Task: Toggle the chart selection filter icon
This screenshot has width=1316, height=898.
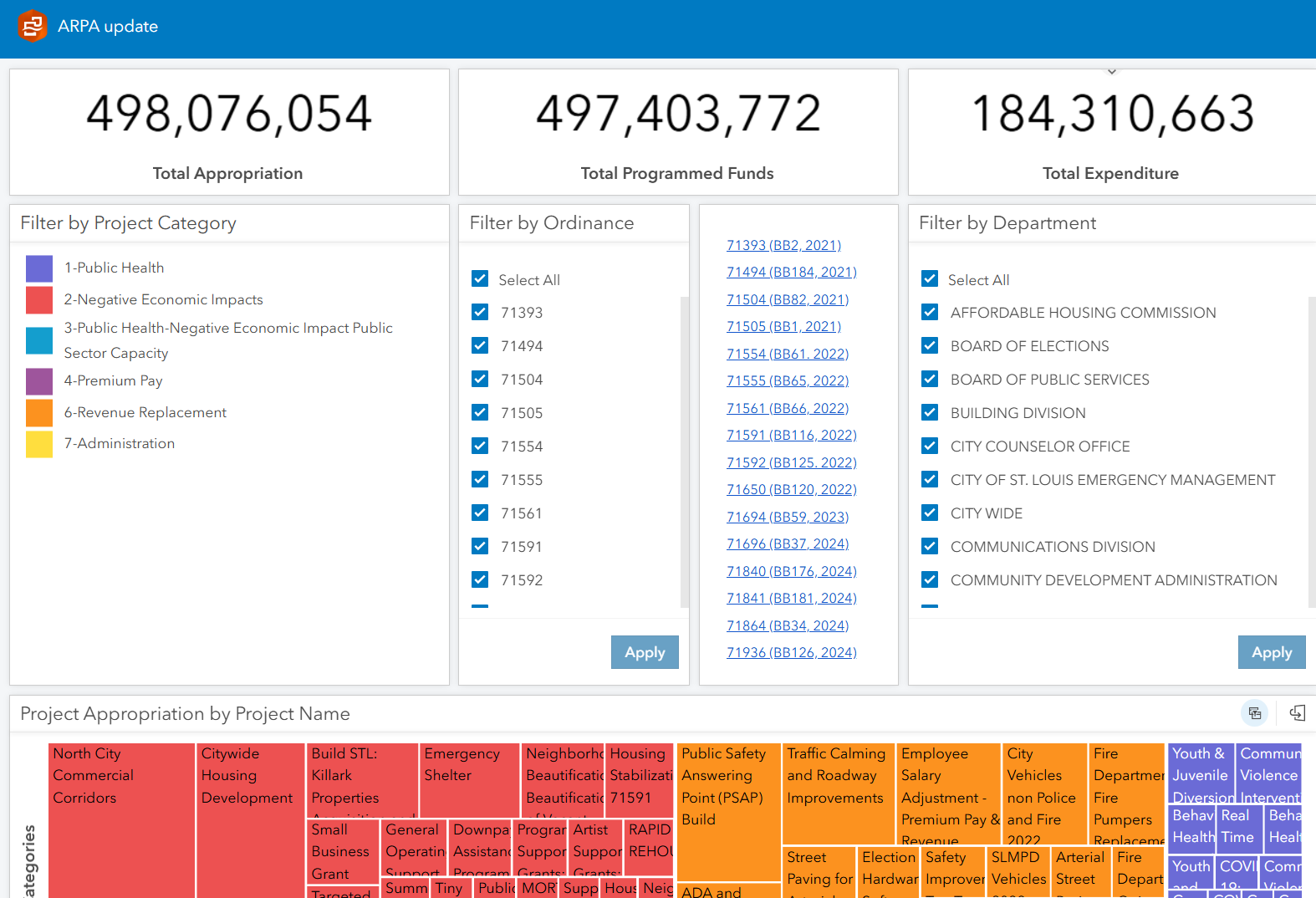Action: pyautogui.click(x=1255, y=713)
